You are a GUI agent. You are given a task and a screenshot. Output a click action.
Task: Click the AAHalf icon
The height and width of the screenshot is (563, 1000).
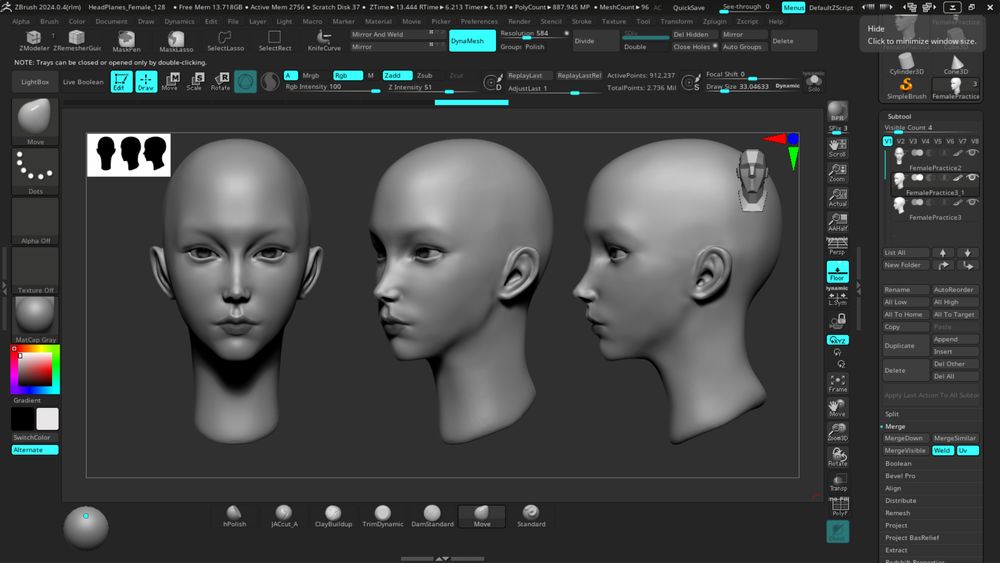click(837, 223)
